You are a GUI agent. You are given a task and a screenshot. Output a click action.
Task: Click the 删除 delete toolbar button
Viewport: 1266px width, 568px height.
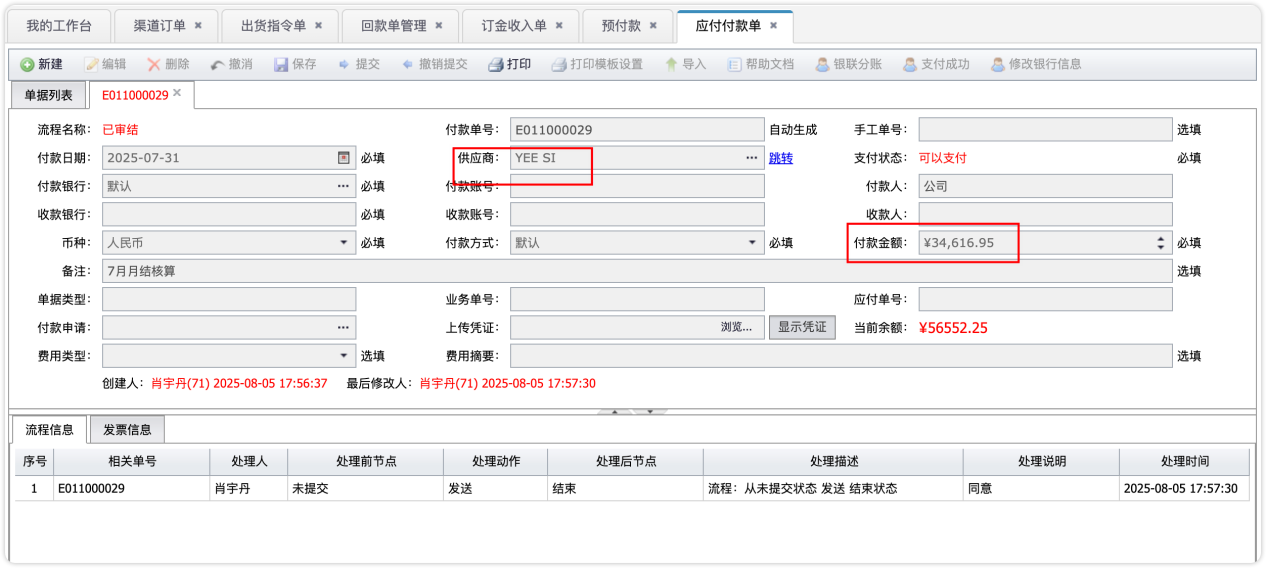point(168,64)
